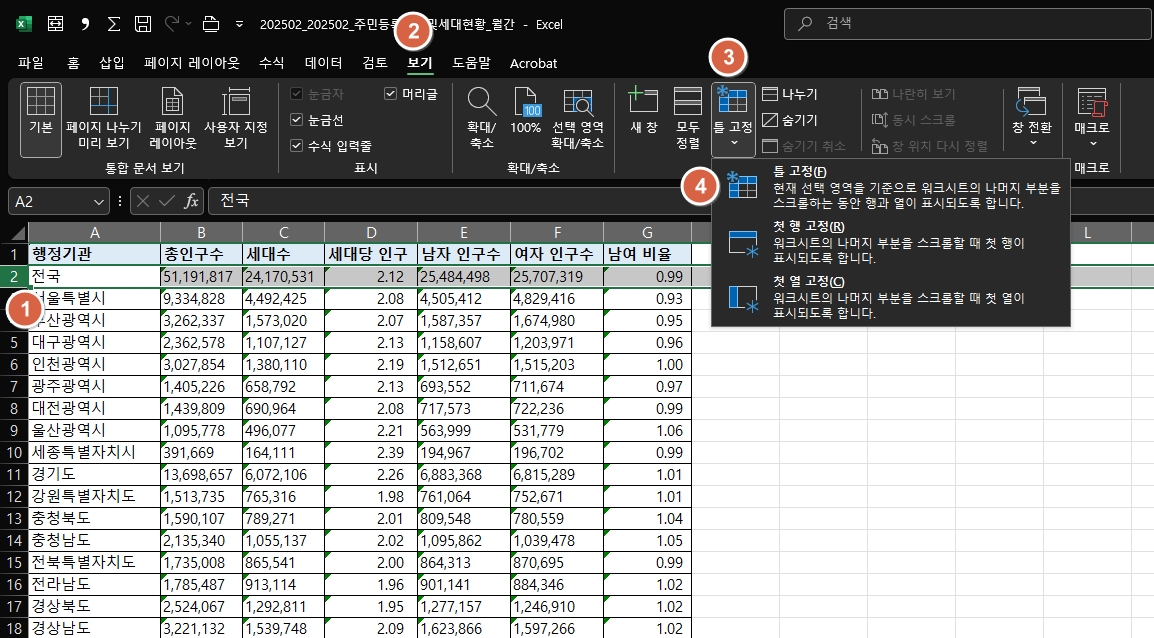Switch to 기본 normal view

40,119
